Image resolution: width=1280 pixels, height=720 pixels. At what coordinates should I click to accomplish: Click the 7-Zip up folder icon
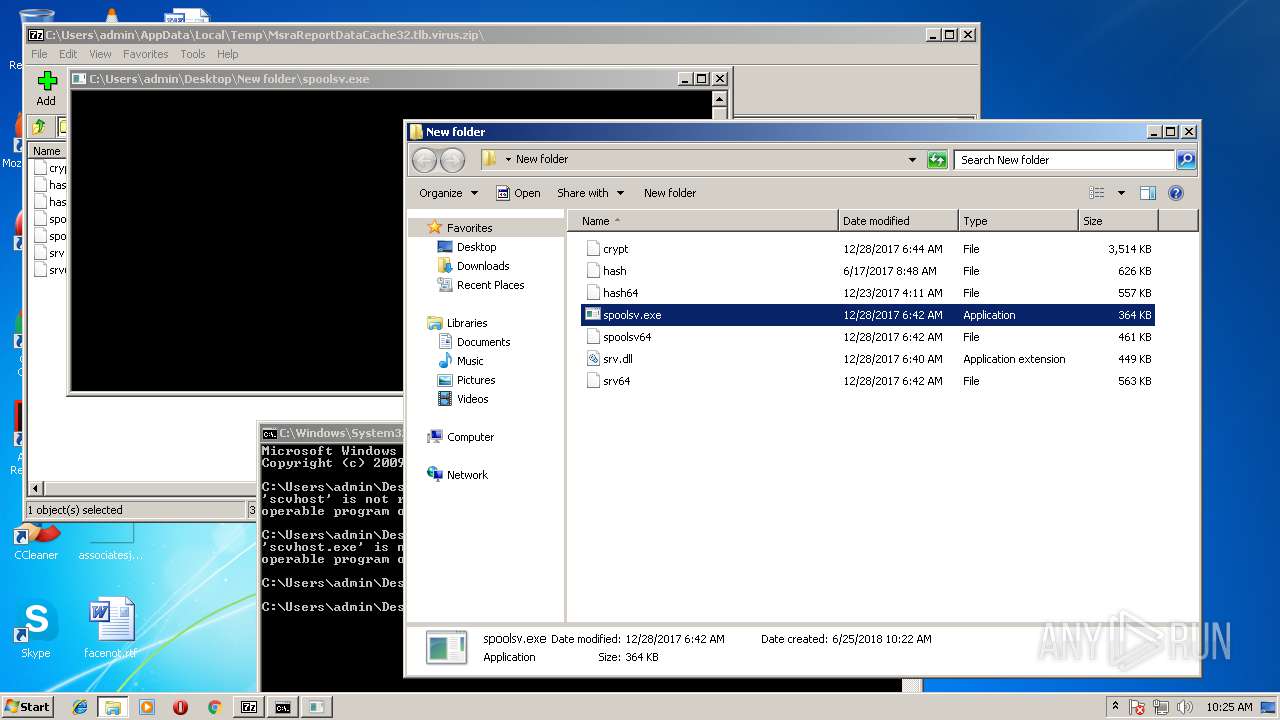pos(39,126)
